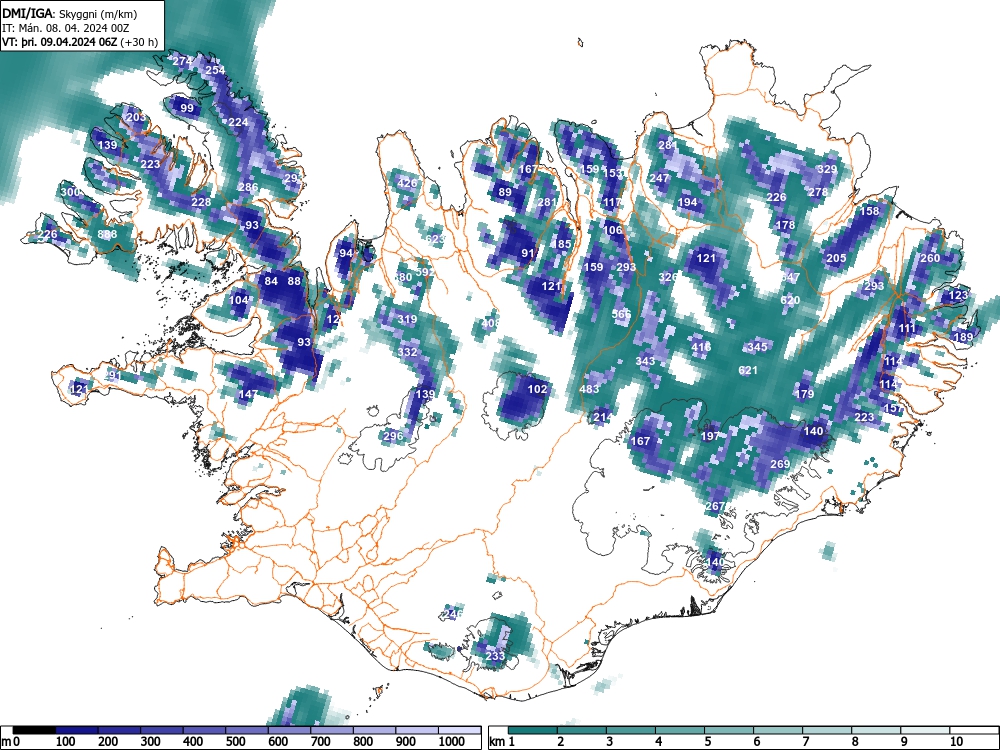Click the 'km' unit label of the legend

pyautogui.click(x=497, y=742)
